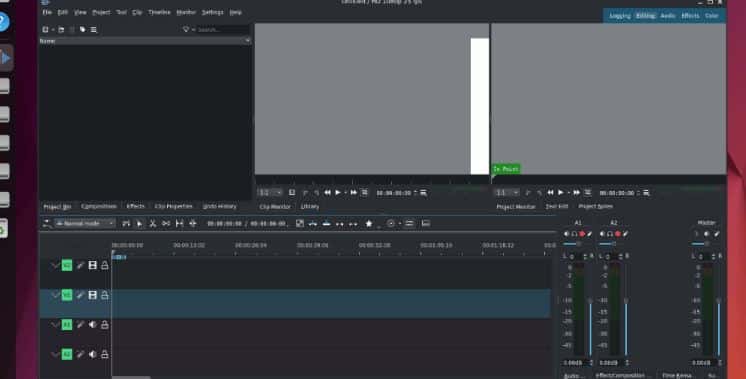This screenshot has height=379, width=746.
Task: Mute the A1 audio track in timeline
Action: [92, 325]
